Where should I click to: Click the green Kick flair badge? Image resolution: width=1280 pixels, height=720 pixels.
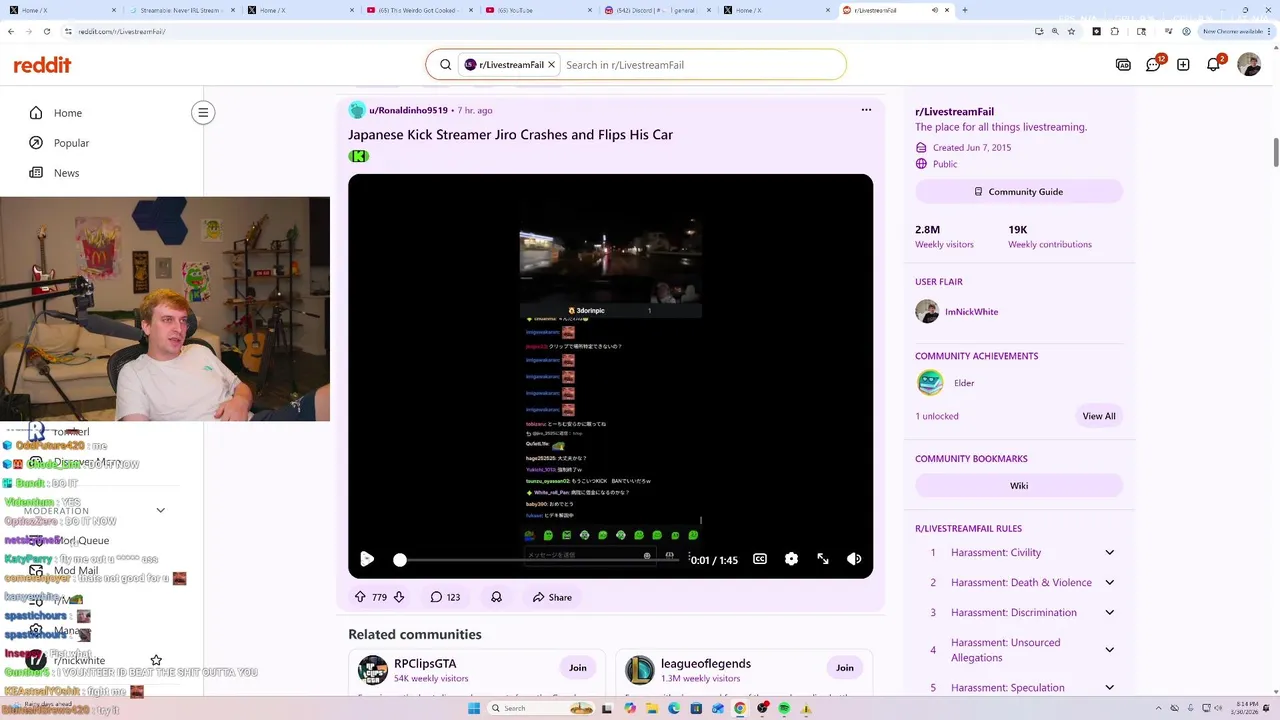[x=359, y=156]
